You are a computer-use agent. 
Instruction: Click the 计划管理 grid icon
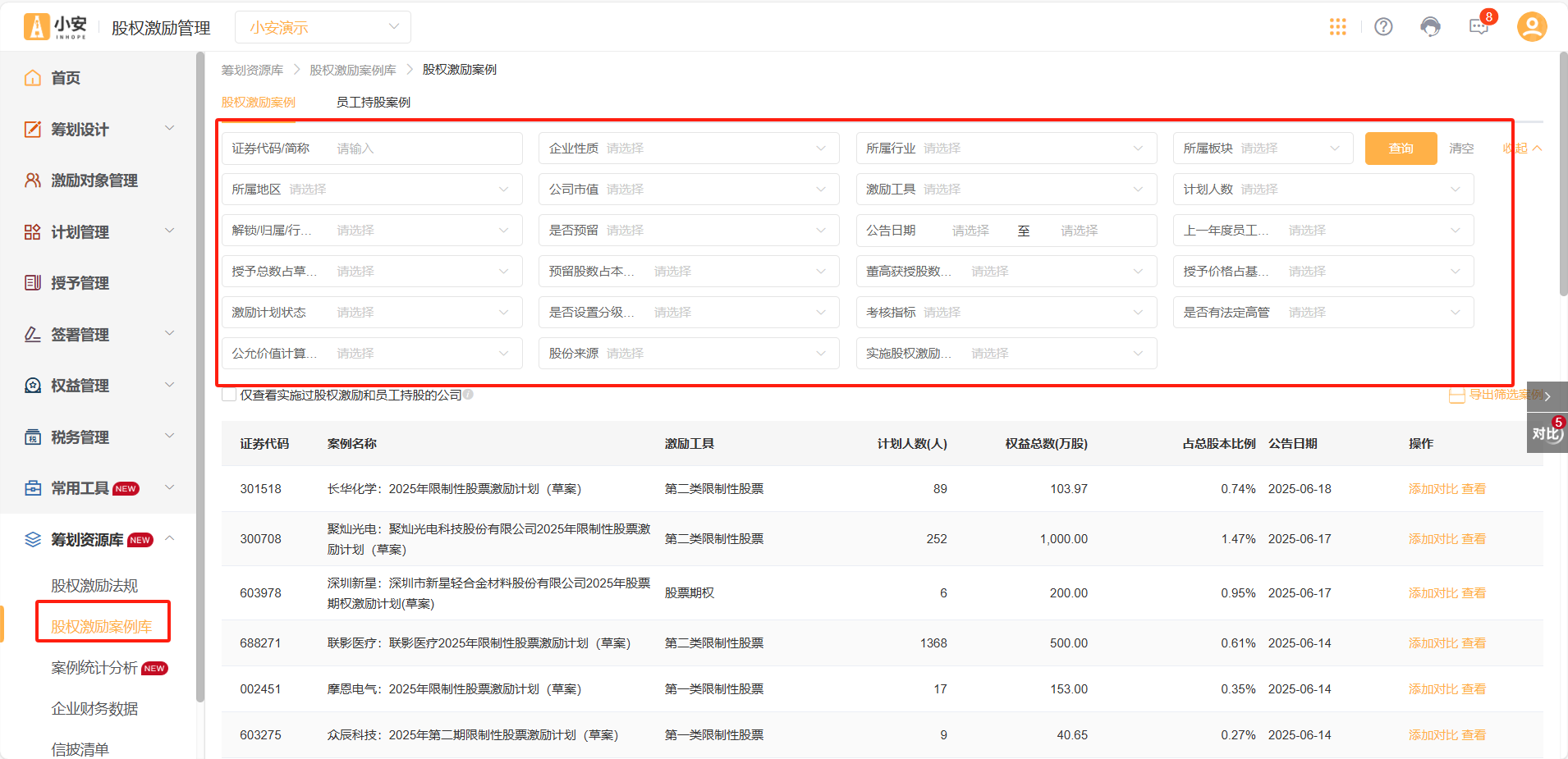click(33, 232)
